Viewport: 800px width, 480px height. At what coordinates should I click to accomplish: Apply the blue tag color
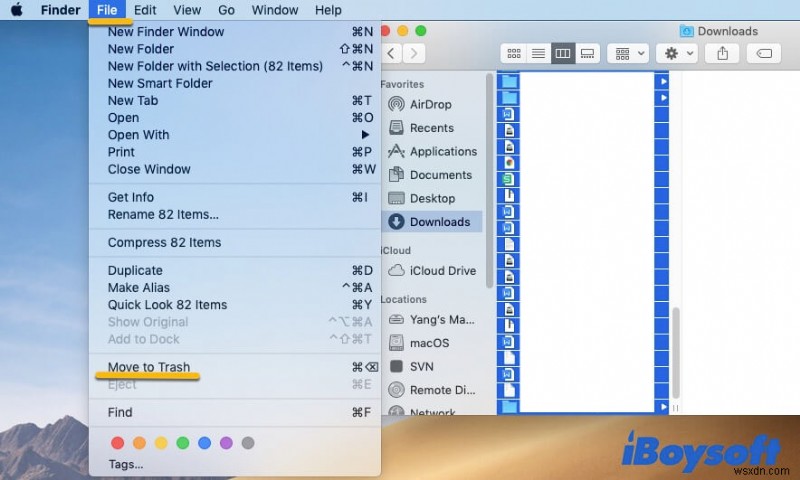click(x=205, y=443)
